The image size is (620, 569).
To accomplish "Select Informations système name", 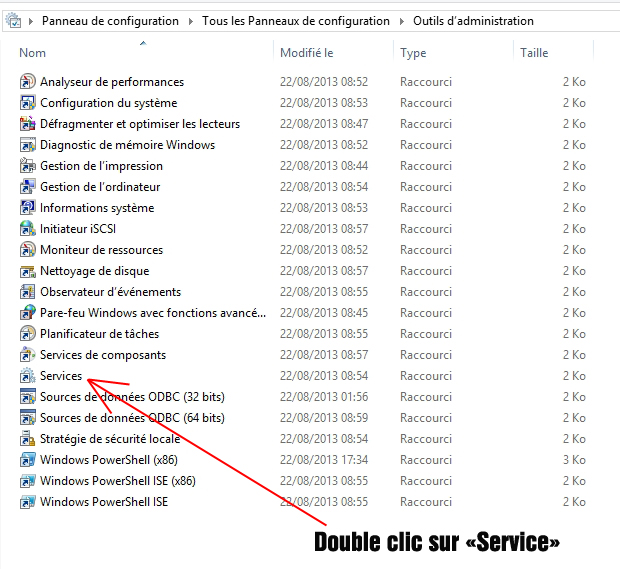I will click(97, 208).
